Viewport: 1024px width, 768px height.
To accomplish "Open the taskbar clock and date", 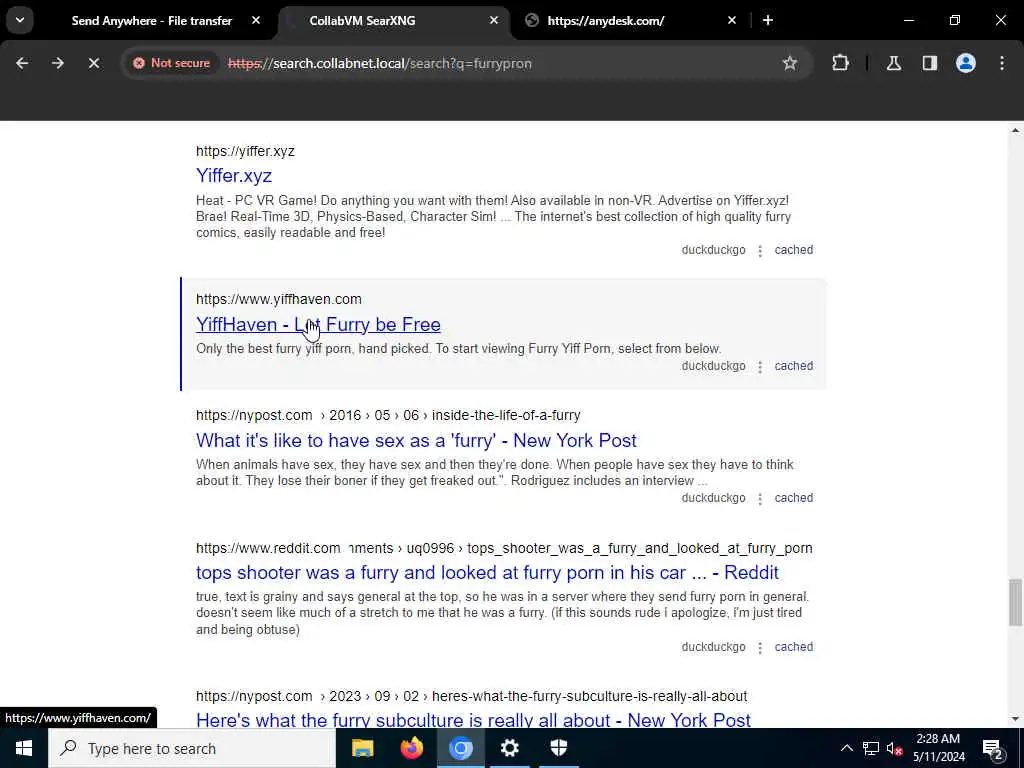I will click(x=938, y=748).
